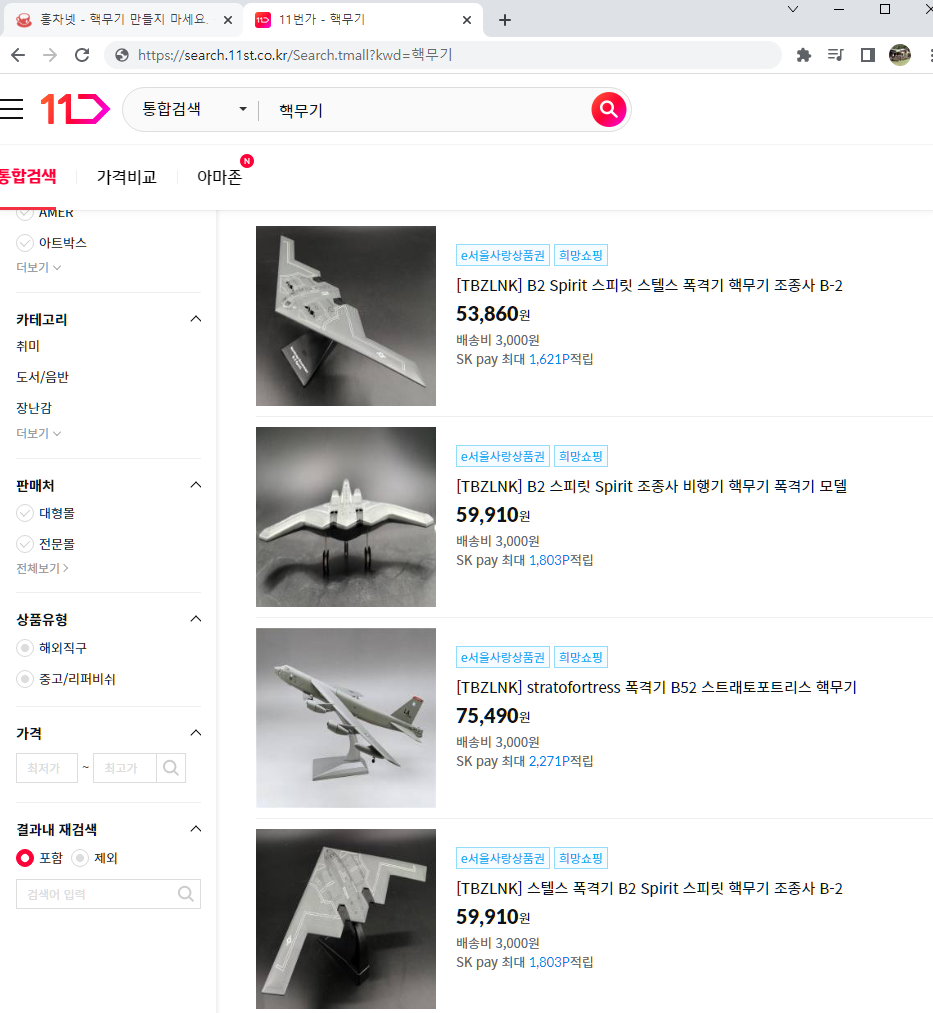933x1013 pixels.
Task: Filter by 취미 category
Action: tap(28, 346)
